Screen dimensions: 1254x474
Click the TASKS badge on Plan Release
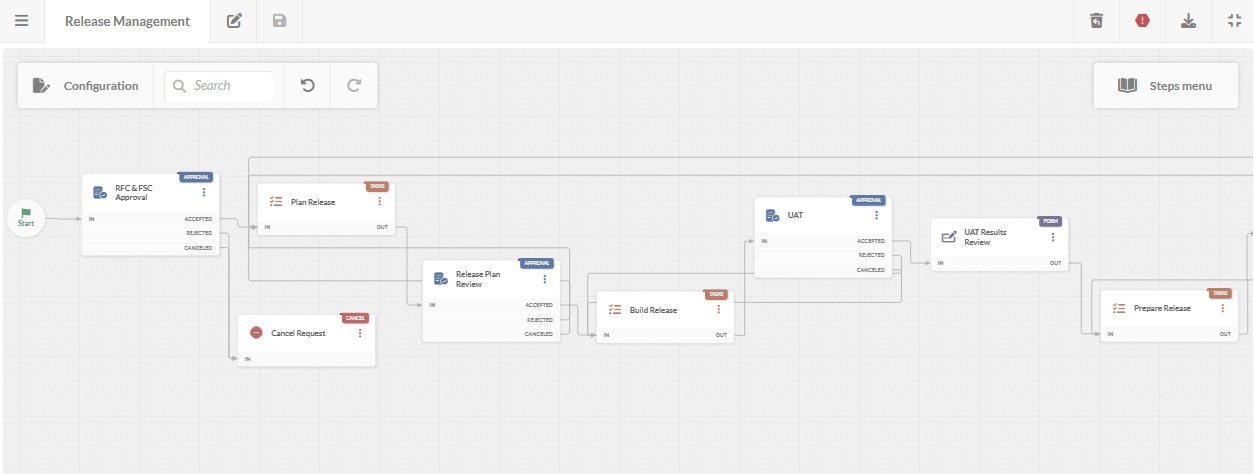coord(377,186)
